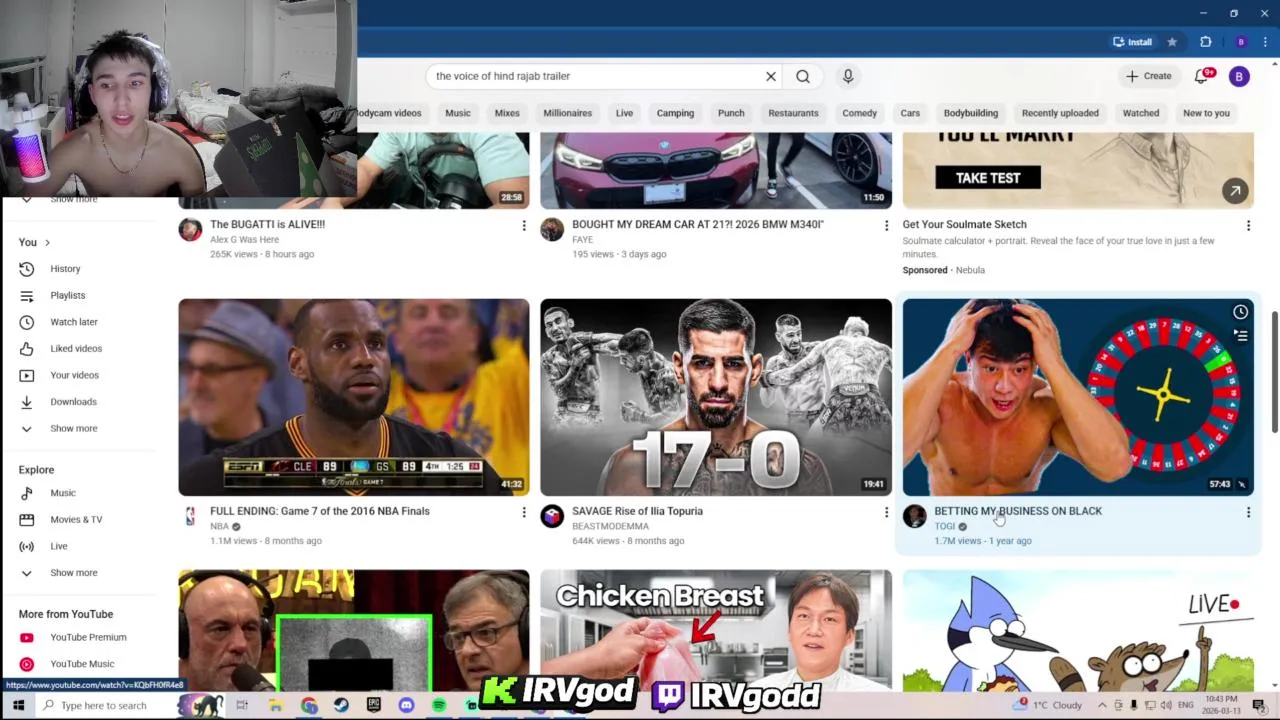Image resolution: width=1280 pixels, height=720 pixels.
Task: Open 'Get Your Soulmate Sketch' ad title
Action: tap(964, 225)
